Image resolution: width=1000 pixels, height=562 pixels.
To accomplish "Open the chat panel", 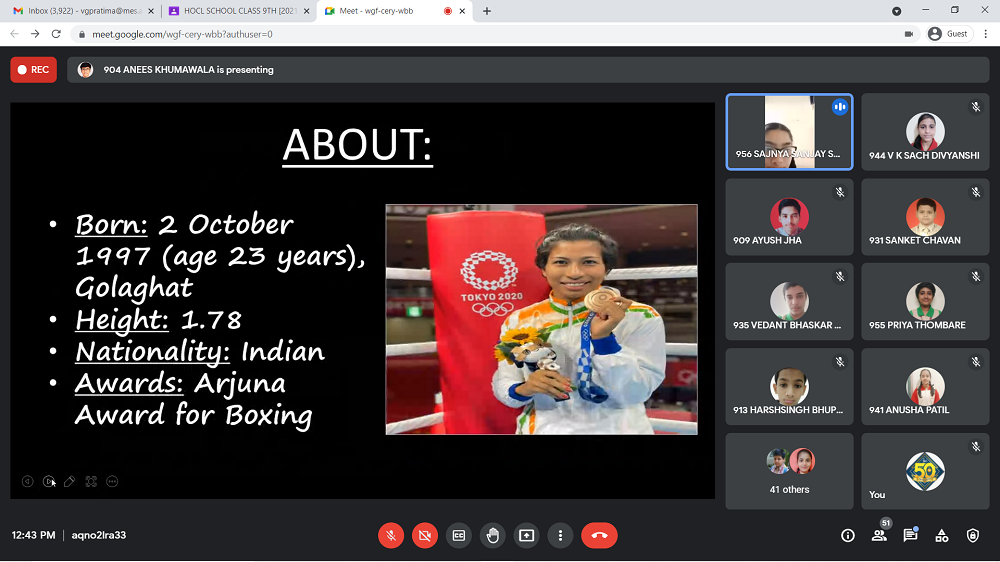I will point(910,536).
